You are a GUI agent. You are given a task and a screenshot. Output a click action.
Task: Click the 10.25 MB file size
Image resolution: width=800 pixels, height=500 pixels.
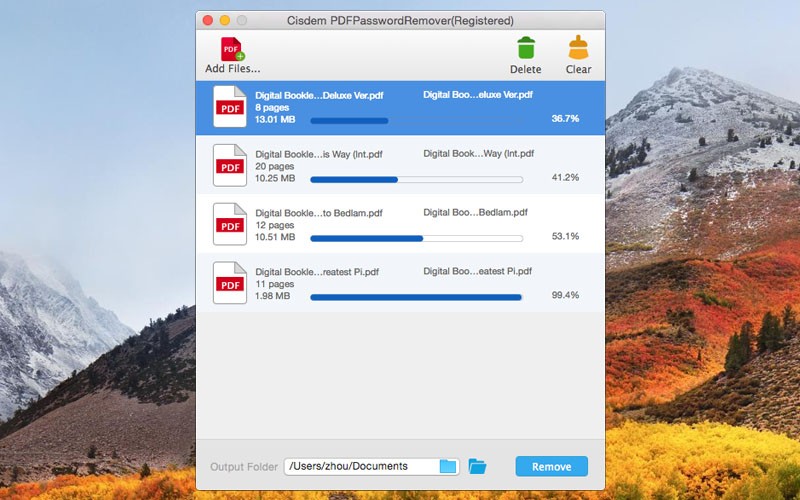click(275, 178)
